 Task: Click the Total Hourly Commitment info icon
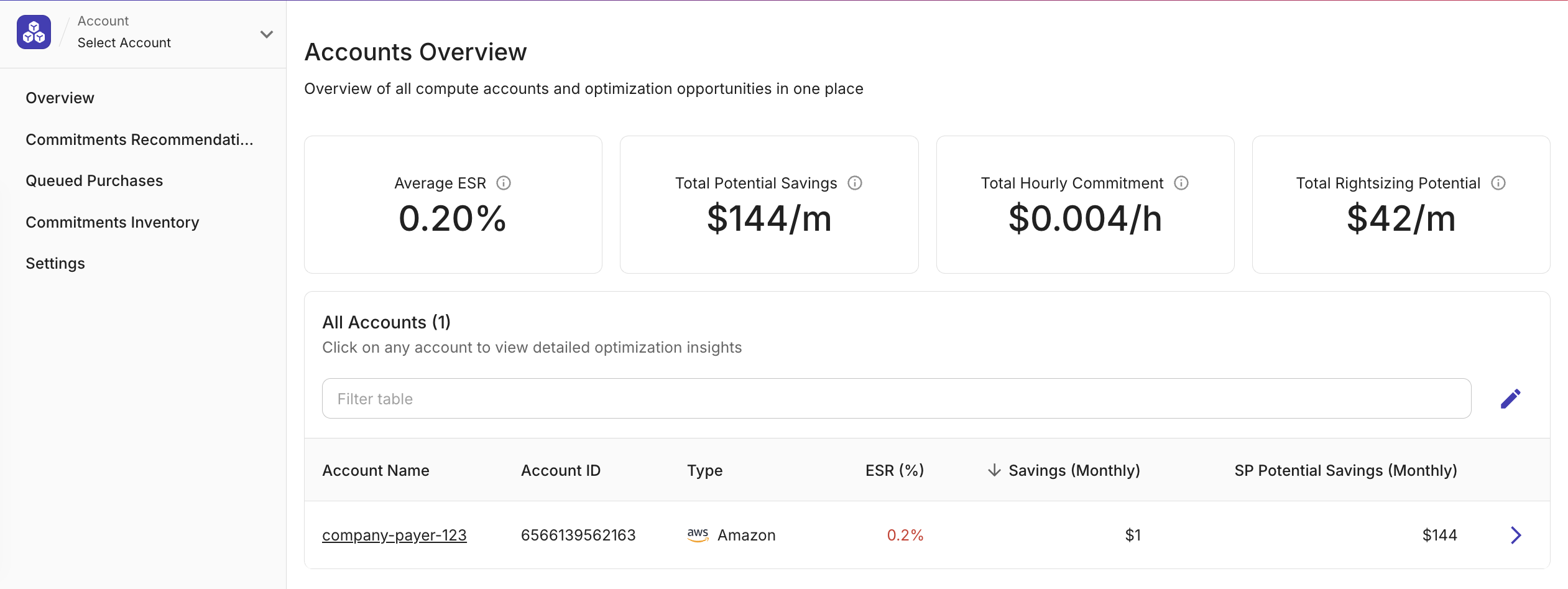pyautogui.click(x=1181, y=183)
